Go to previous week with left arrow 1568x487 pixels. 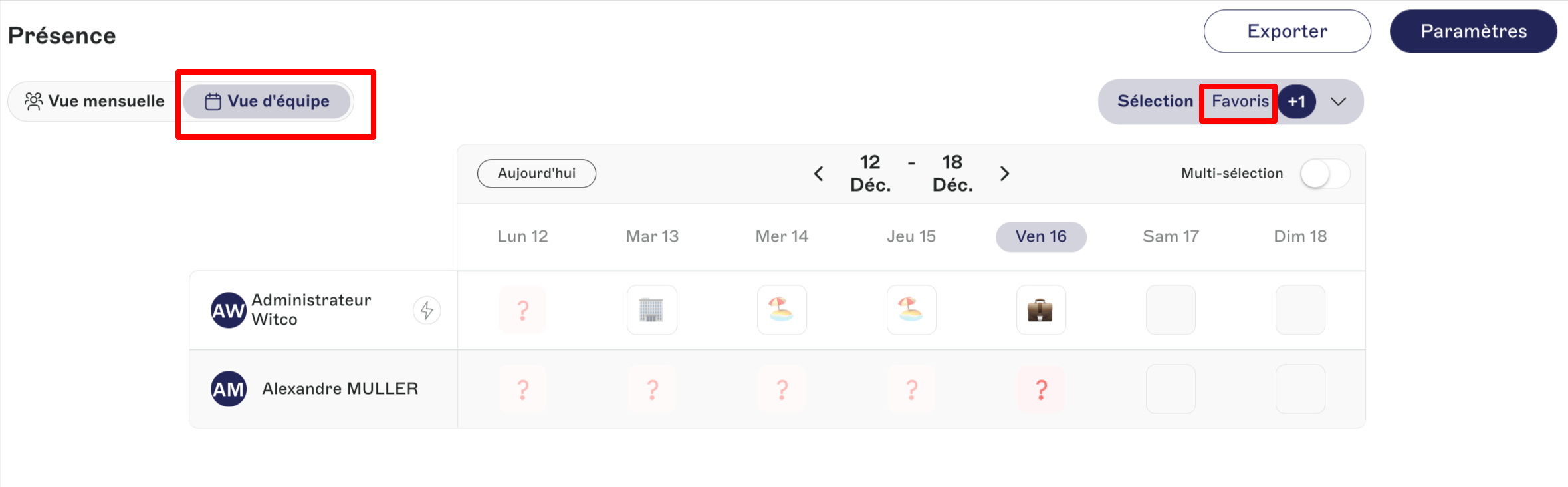coord(818,174)
